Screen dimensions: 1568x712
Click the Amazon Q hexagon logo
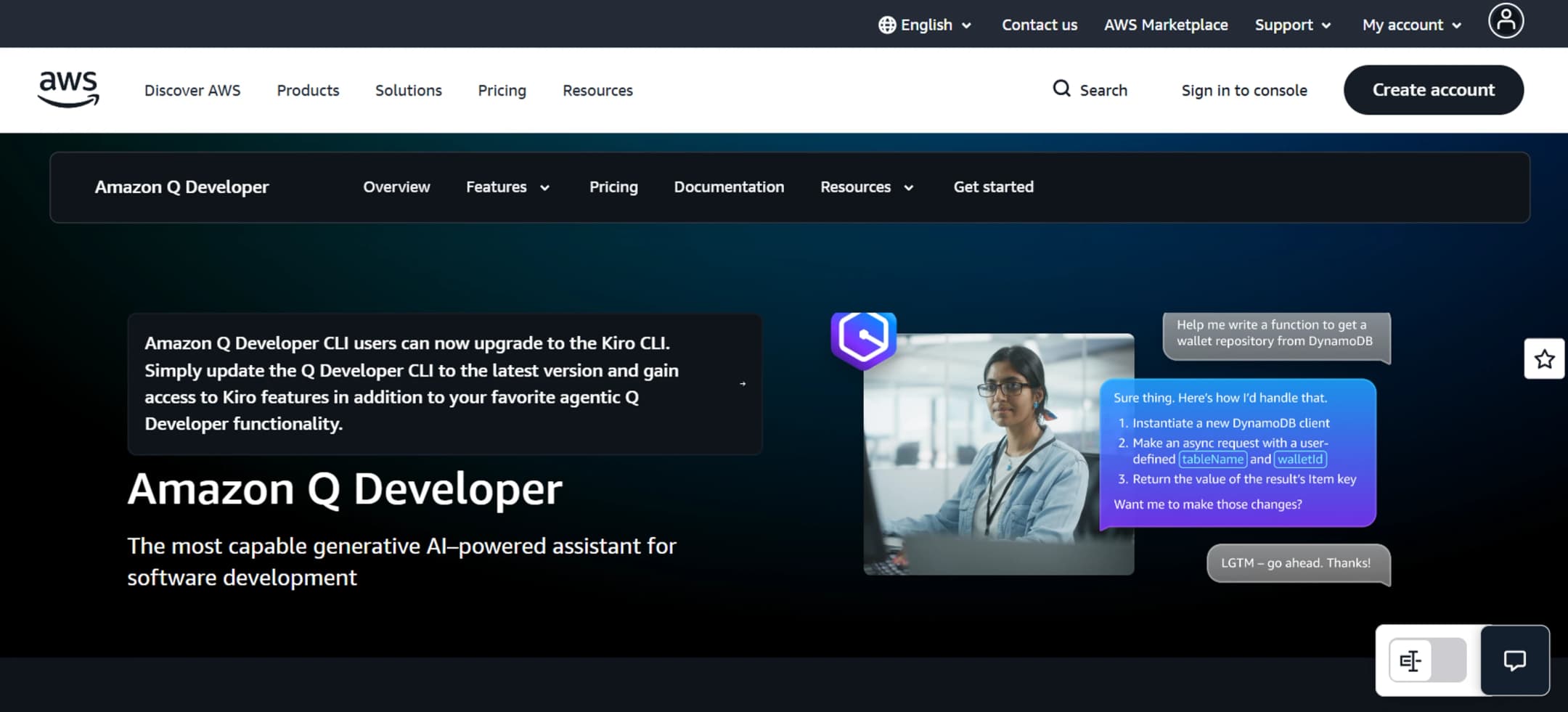pyautogui.click(x=863, y=340)
